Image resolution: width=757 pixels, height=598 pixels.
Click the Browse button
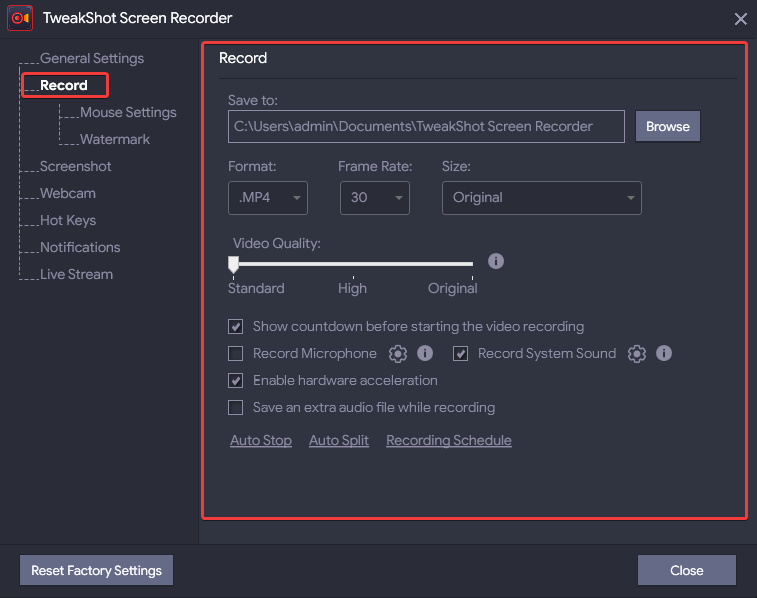[668, 126]
